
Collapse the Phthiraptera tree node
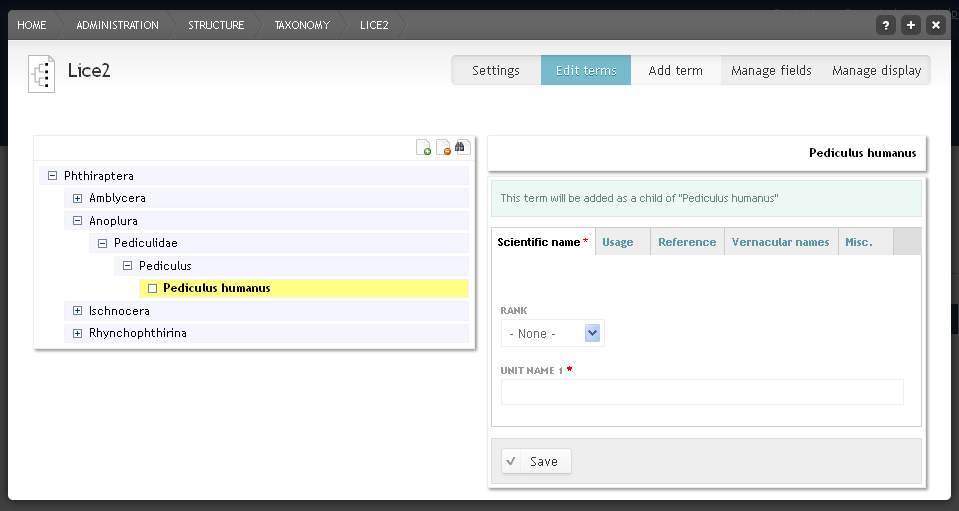click(52, 176)
